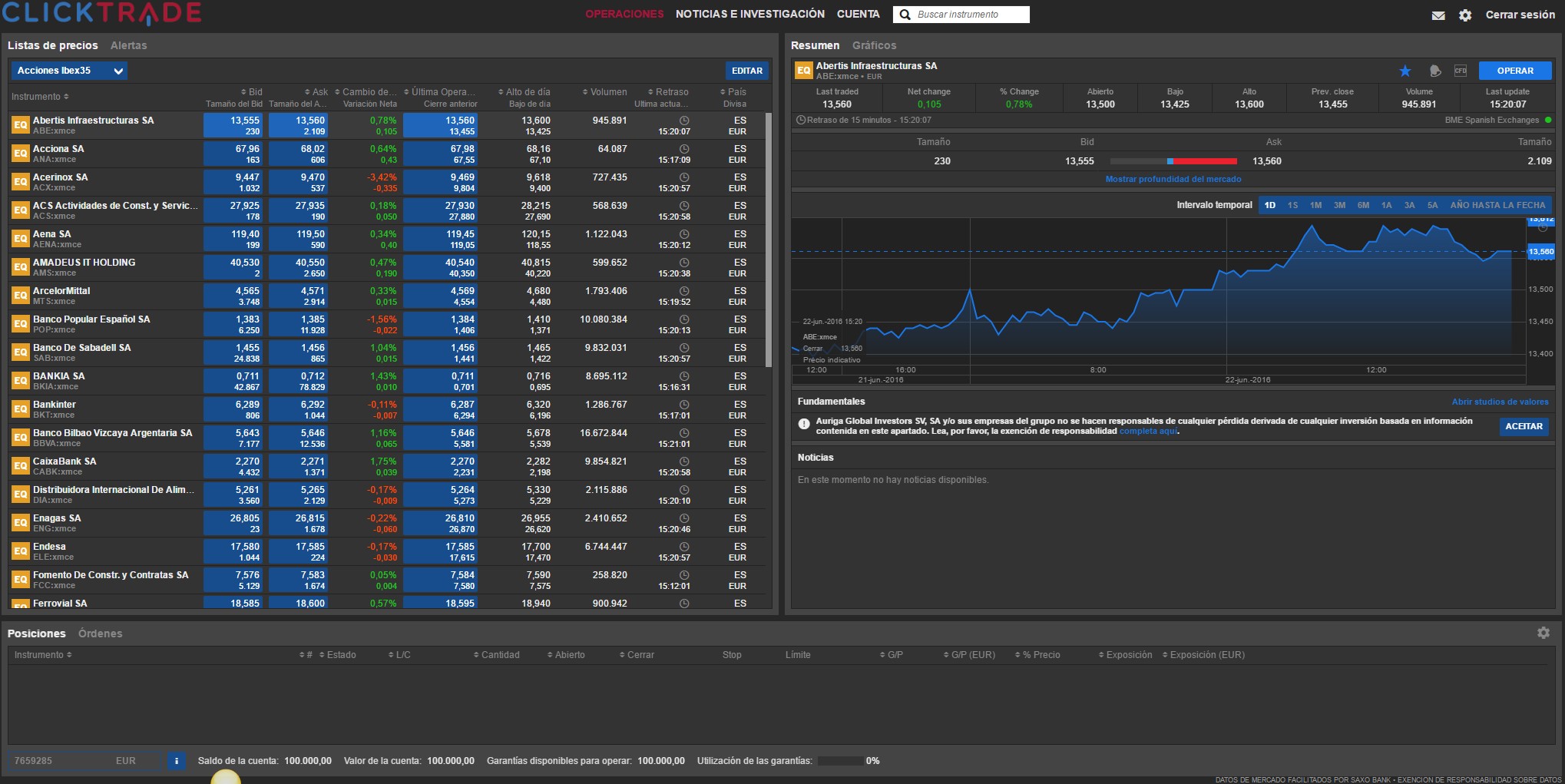1565x784 pixels.
Task: Open OPERACIONES in the top menu
Action: (x=624, y=15)
